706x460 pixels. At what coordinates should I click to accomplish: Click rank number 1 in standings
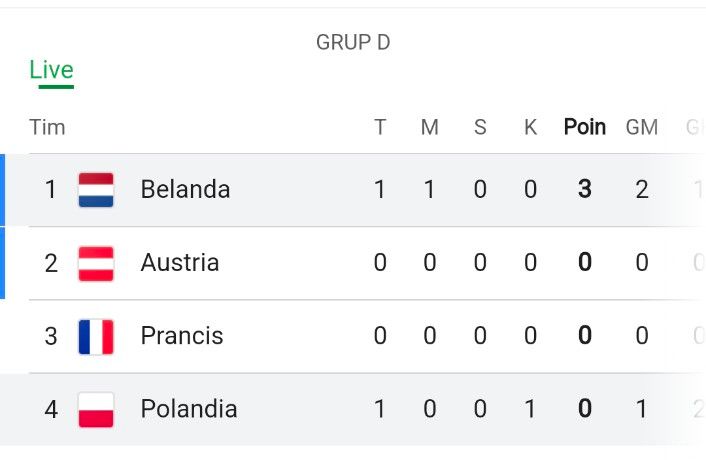(51, 189)
